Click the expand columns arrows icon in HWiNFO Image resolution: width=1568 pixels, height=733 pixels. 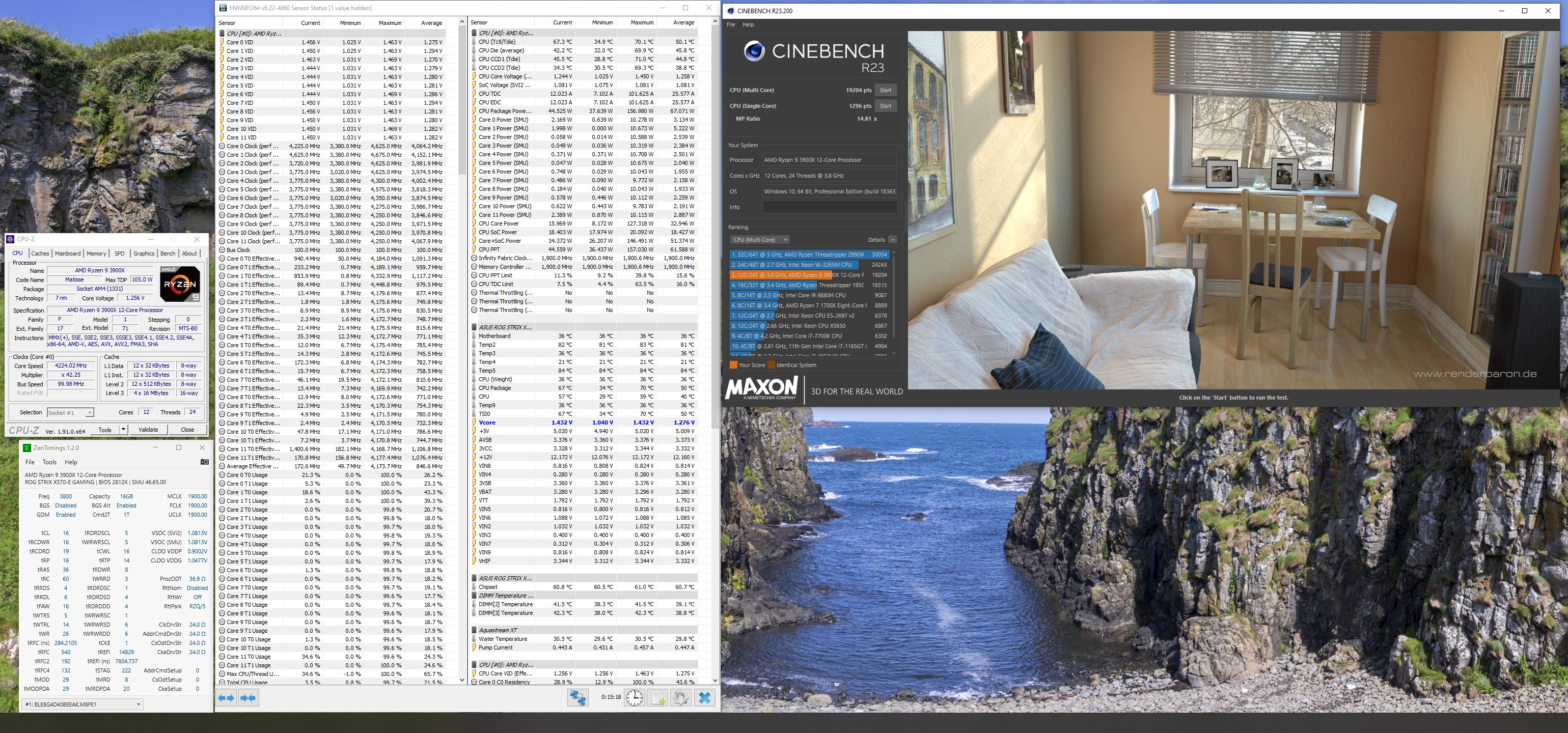[227, 698]
